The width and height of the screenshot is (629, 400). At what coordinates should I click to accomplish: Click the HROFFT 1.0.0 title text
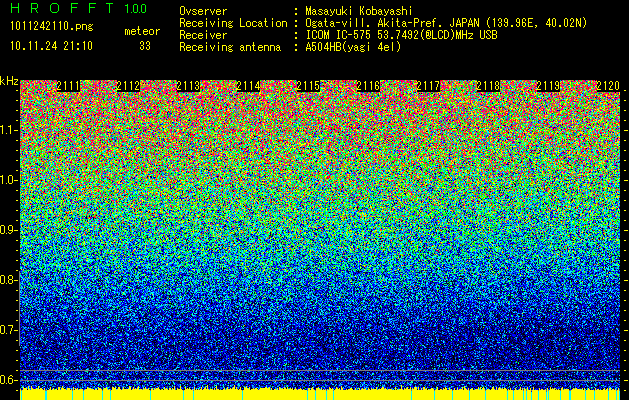79,8
